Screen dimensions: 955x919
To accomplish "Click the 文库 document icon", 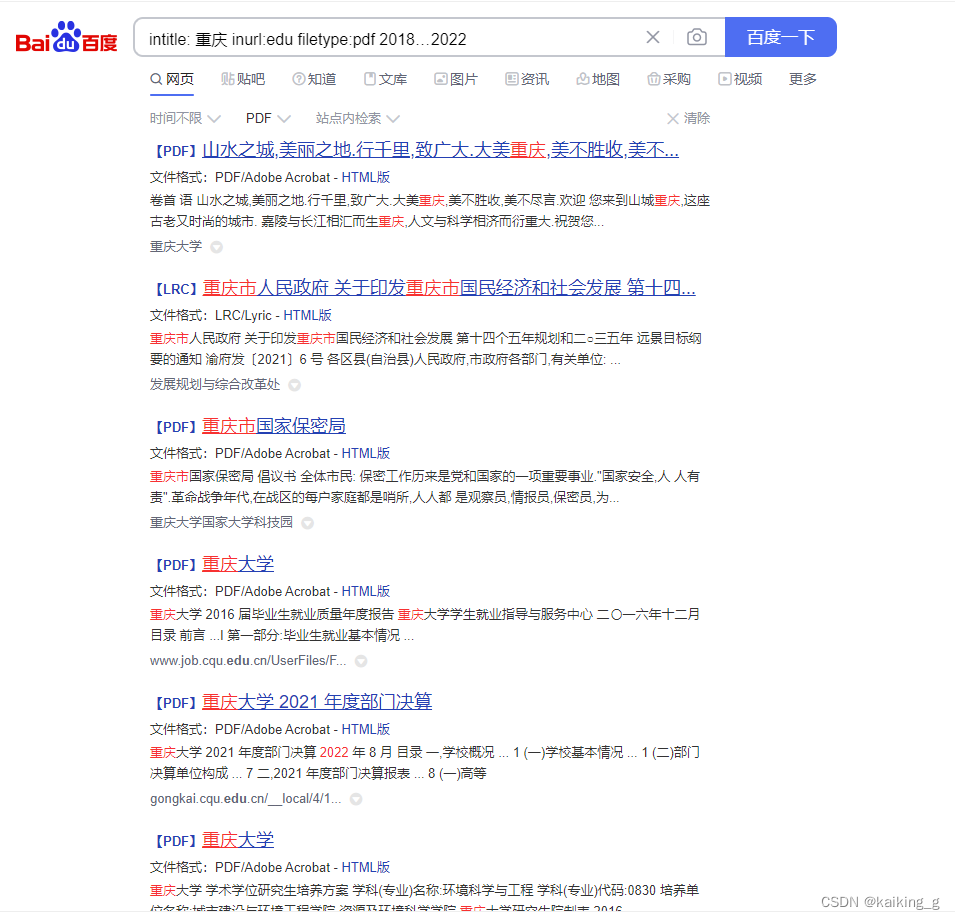I will click(x=370, y=79).
